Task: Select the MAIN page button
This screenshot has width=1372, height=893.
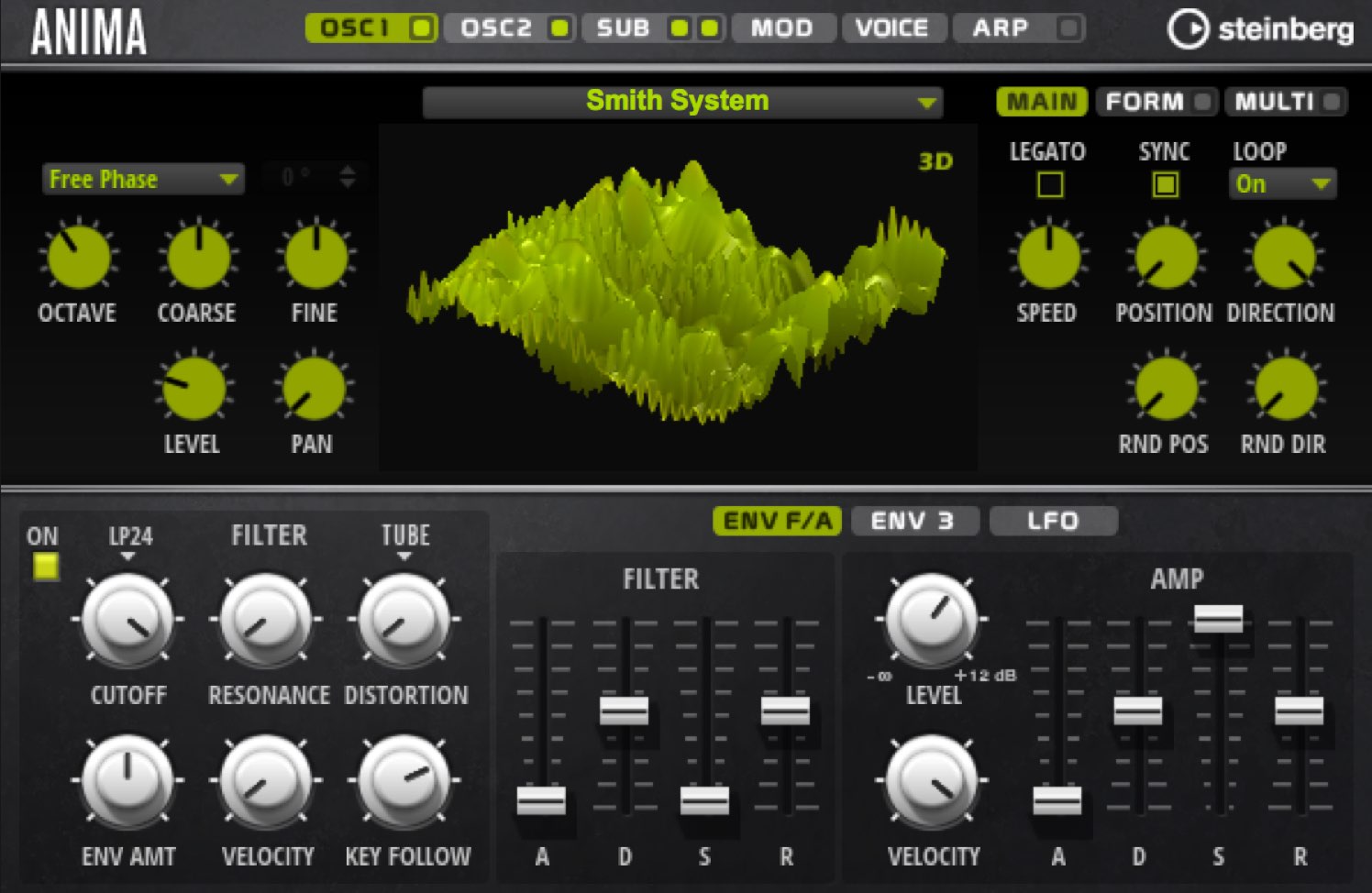Action: point(1042,102)
